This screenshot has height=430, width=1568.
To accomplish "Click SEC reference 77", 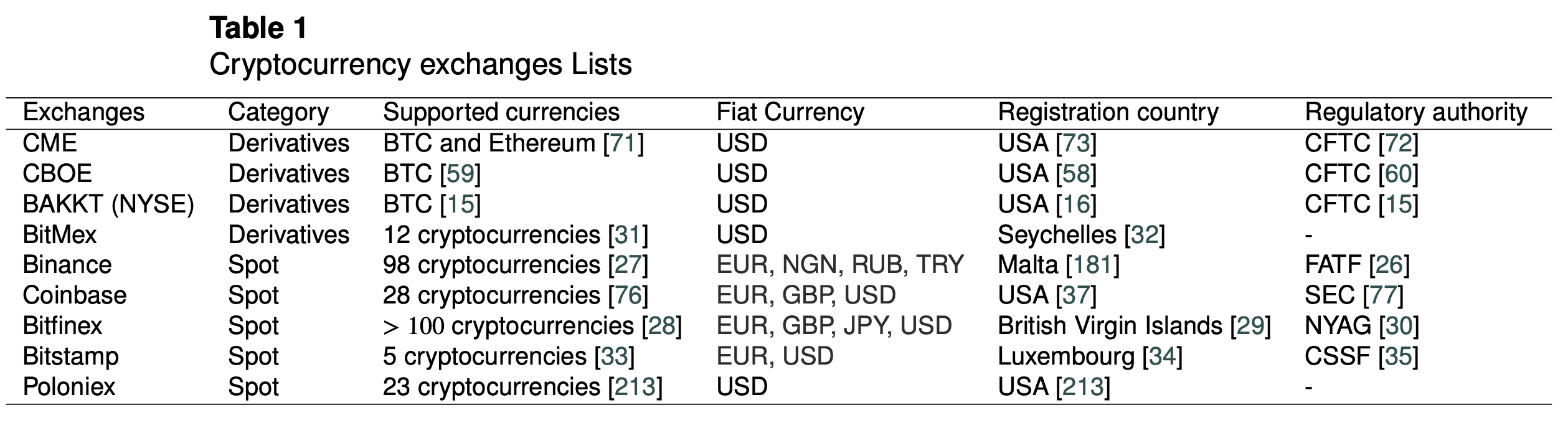I will [x=1383, y=296].
